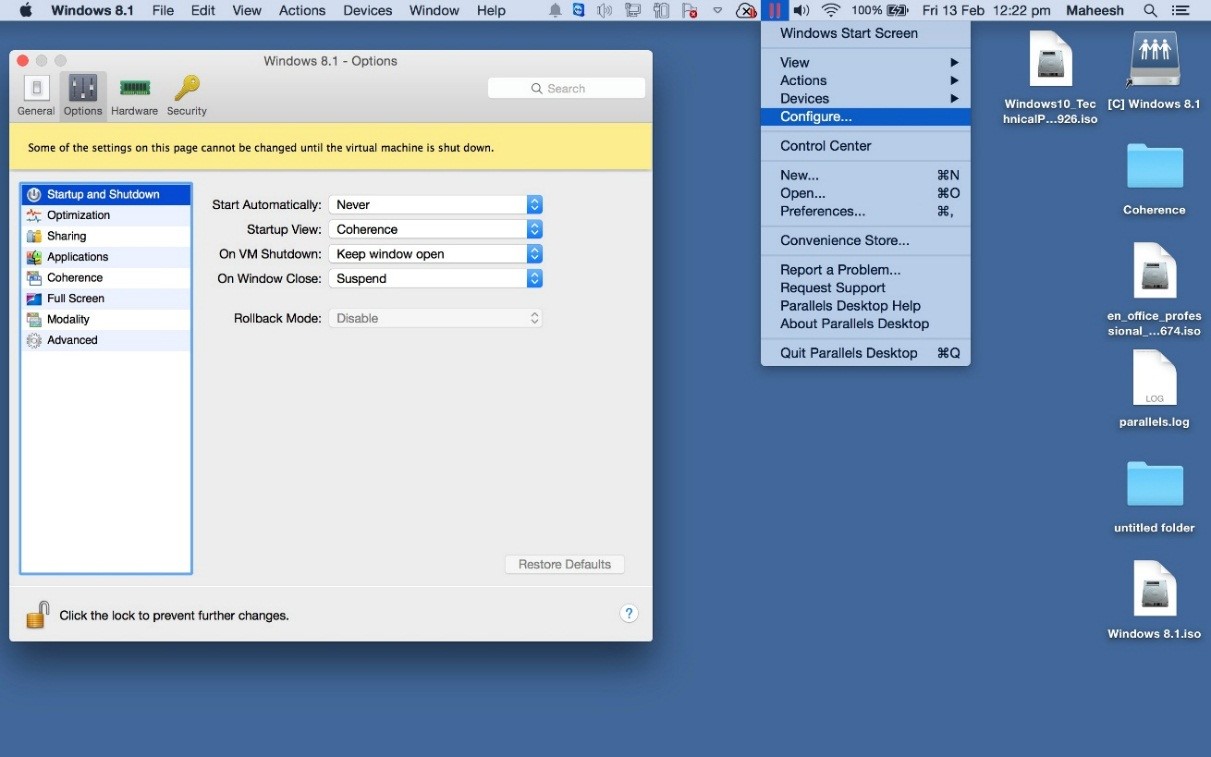Image resolution: width=1211 pixels, height=757 pixels.
Task: Click the volume speaker icon in menu bar
Action: (x=801, y=11)
